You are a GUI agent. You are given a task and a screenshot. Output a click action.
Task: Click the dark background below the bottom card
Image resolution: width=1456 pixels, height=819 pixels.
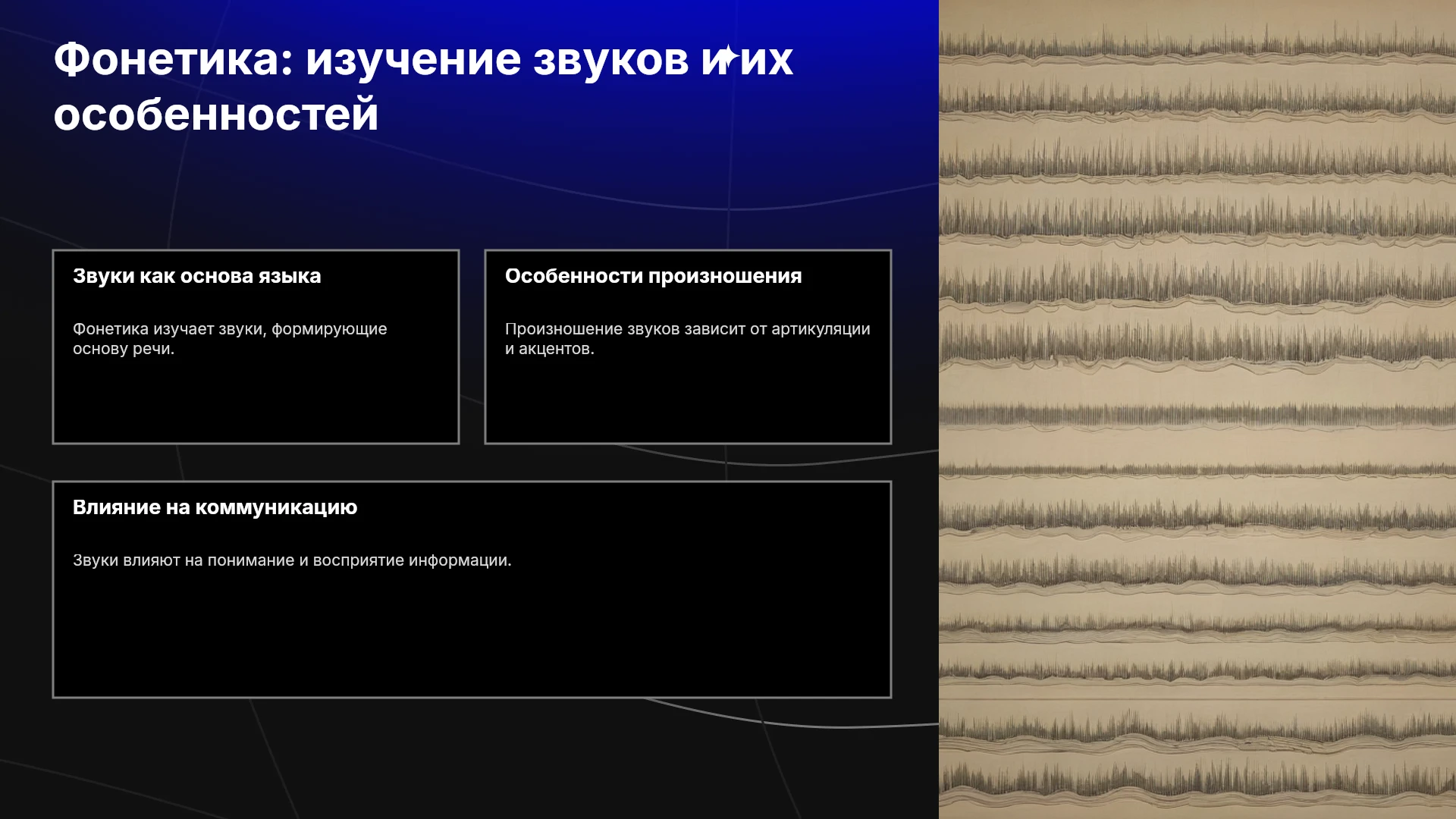(470, 758)
